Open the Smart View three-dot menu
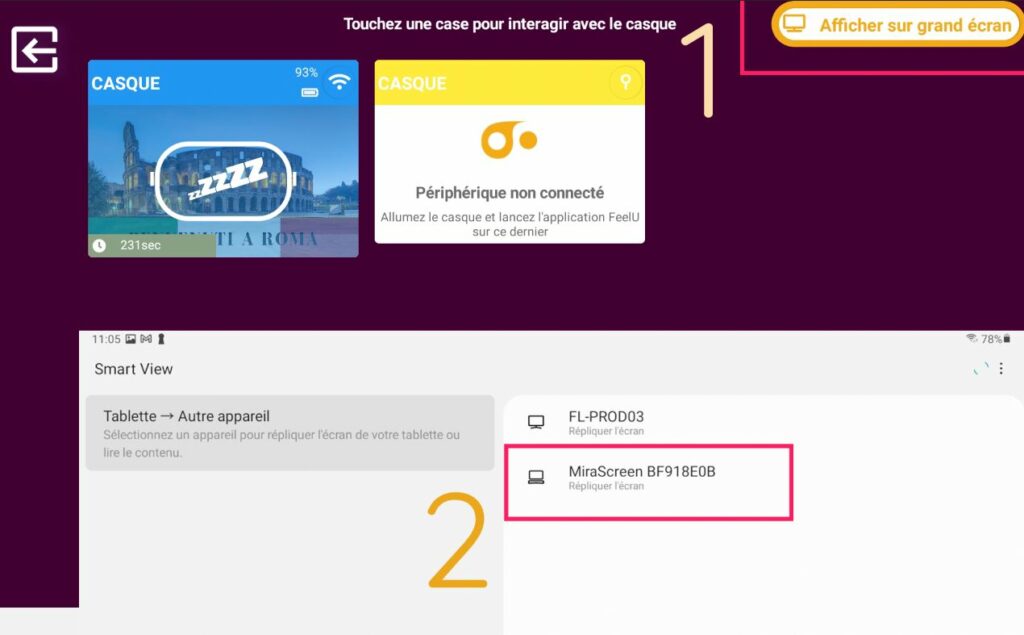The width and height of the screenshot is (1024, 635). tap(1001, 369)
